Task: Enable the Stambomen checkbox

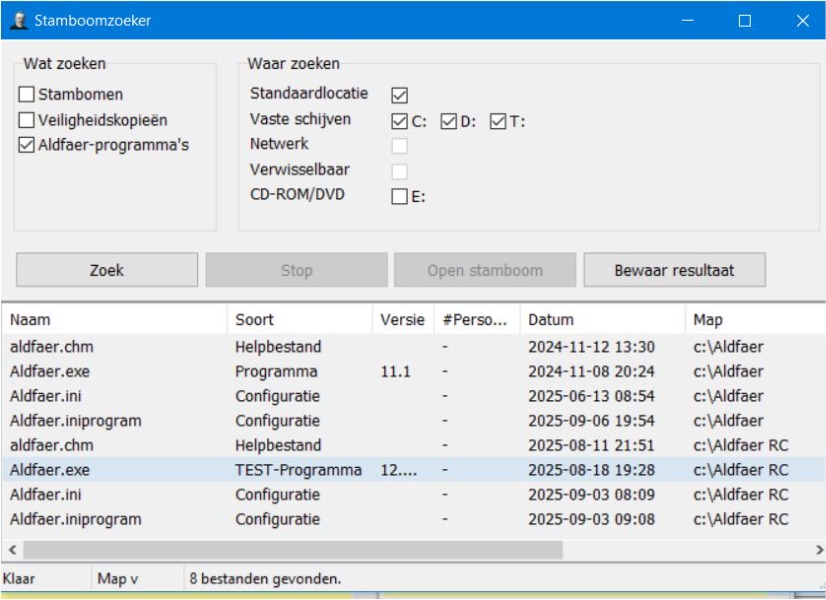Action: [x=26, y=95]
